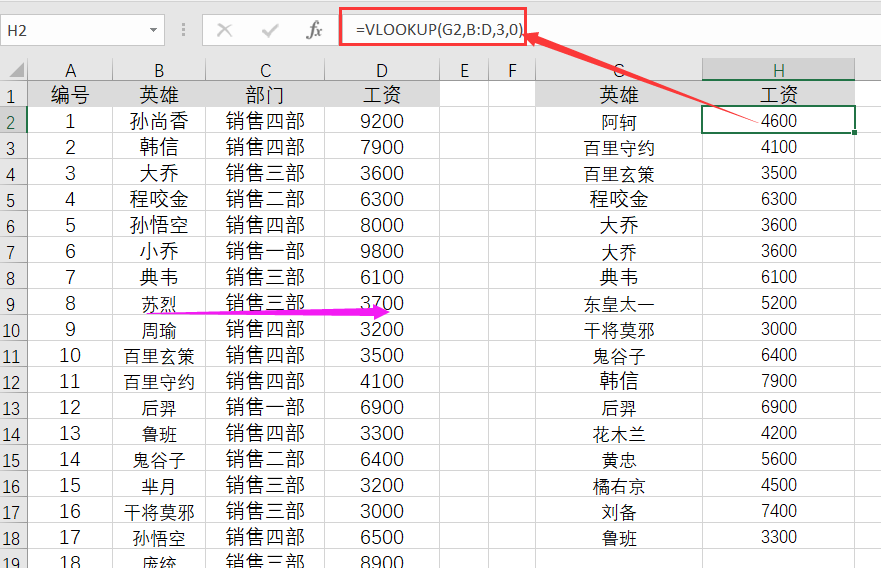Click the cell containing 阿轲

[619, 121]
